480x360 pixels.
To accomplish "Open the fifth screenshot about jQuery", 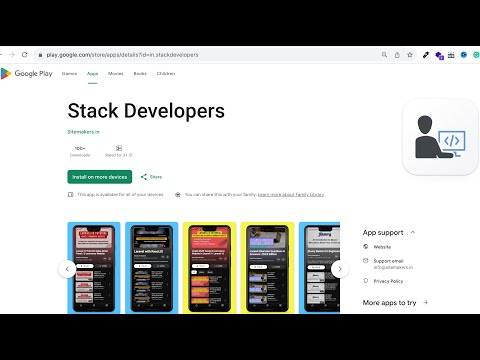I will 319,268.
